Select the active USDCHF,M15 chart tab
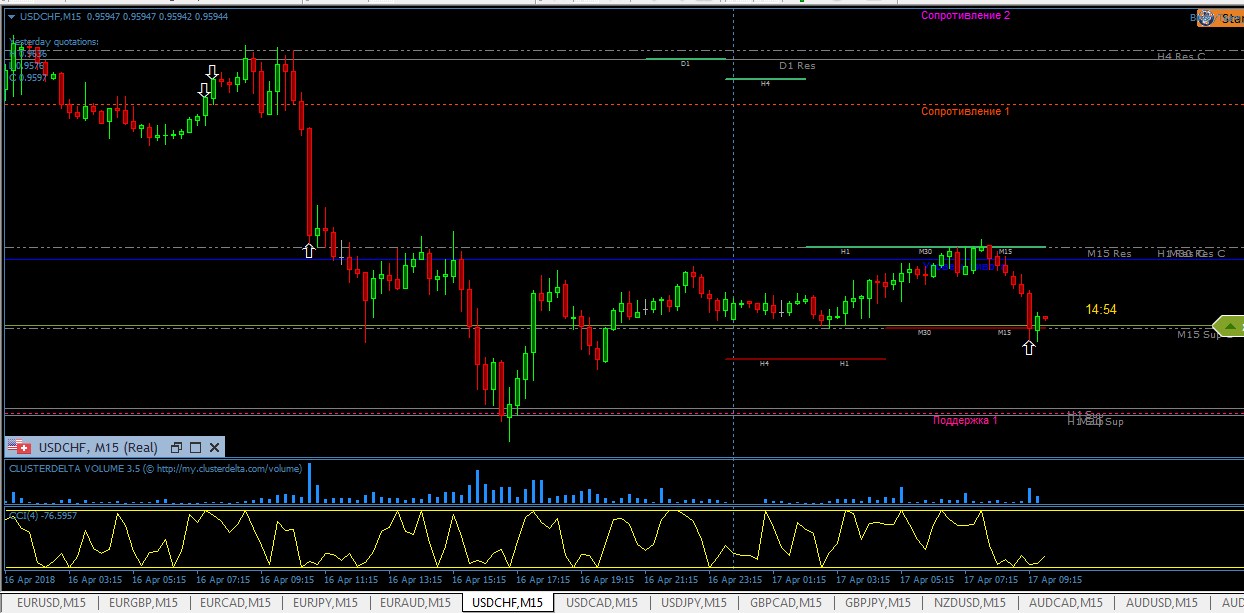The height and width of the screenshot is (613, 1244). [x=509, y=603]
